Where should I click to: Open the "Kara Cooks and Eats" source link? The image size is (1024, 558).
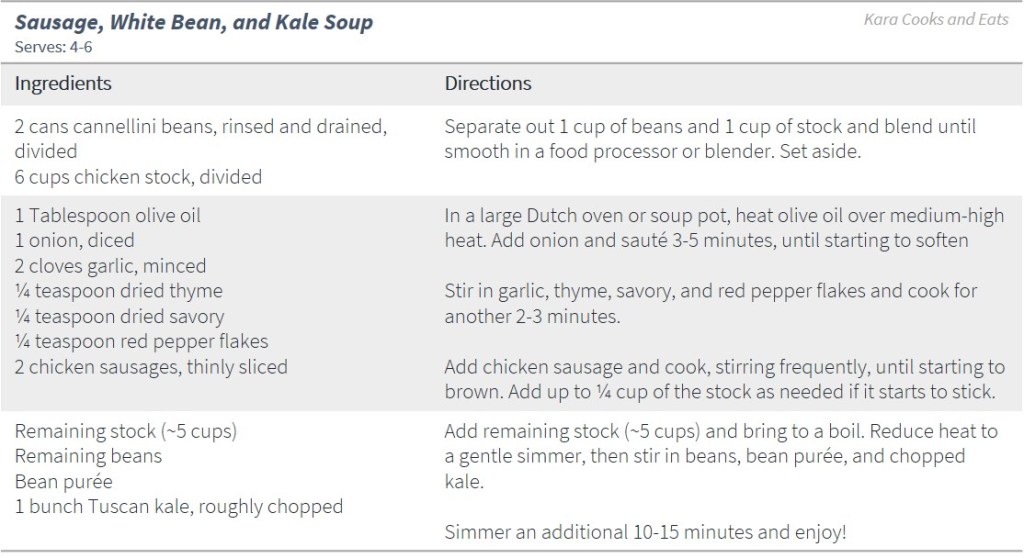(936, 19)
